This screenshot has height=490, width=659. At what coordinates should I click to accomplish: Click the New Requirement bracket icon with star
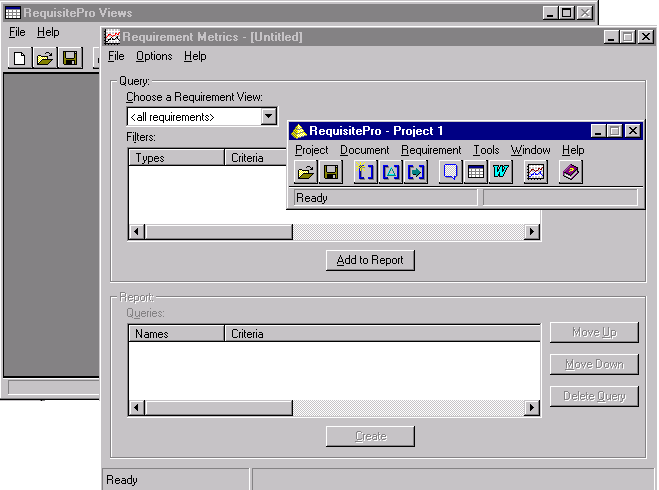pyautogui.click(x=365, y=172)
